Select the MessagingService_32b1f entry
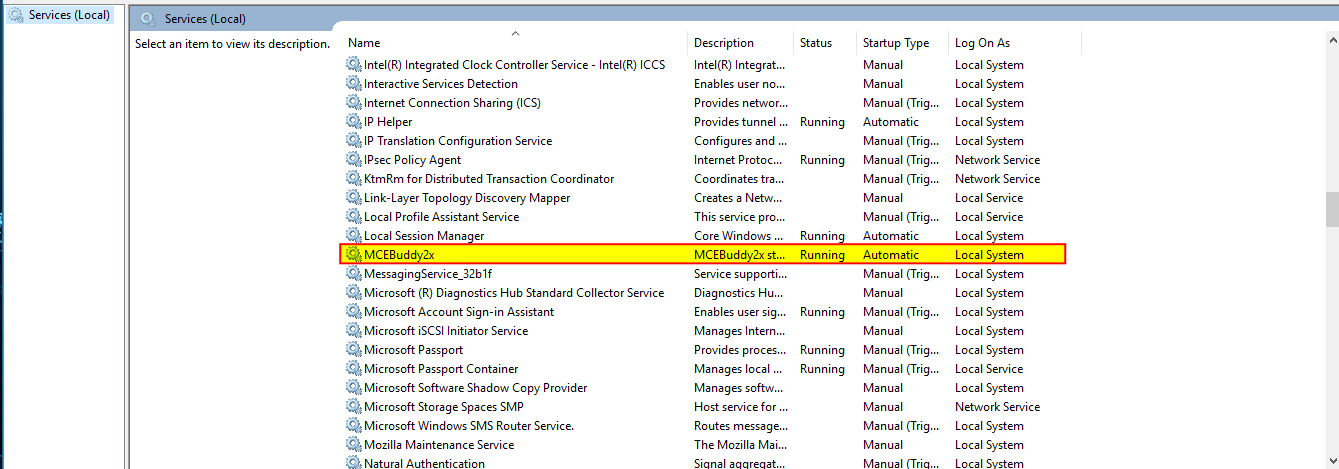This screenshot has height=469, width=1339. pos(428,274)
